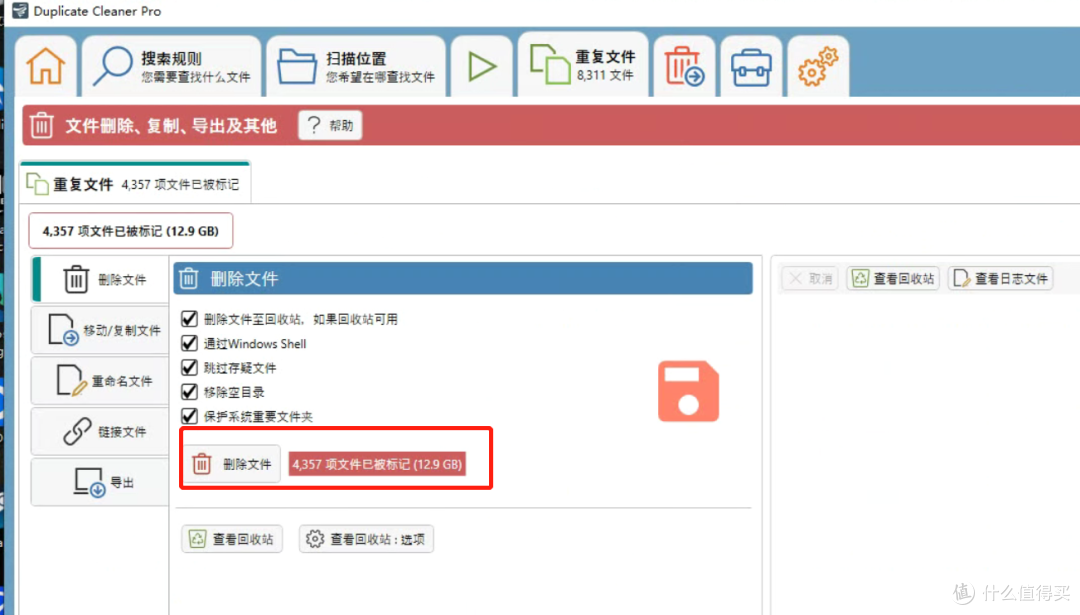Click the 4,357 项文件已被标记 (12.9 GB) summary box
The image size is (1080, 615).
coord(131,231)
